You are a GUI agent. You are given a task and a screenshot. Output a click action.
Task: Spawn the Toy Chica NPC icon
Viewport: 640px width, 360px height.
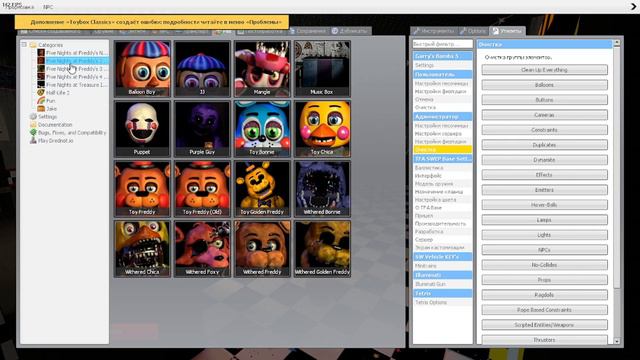322,129
